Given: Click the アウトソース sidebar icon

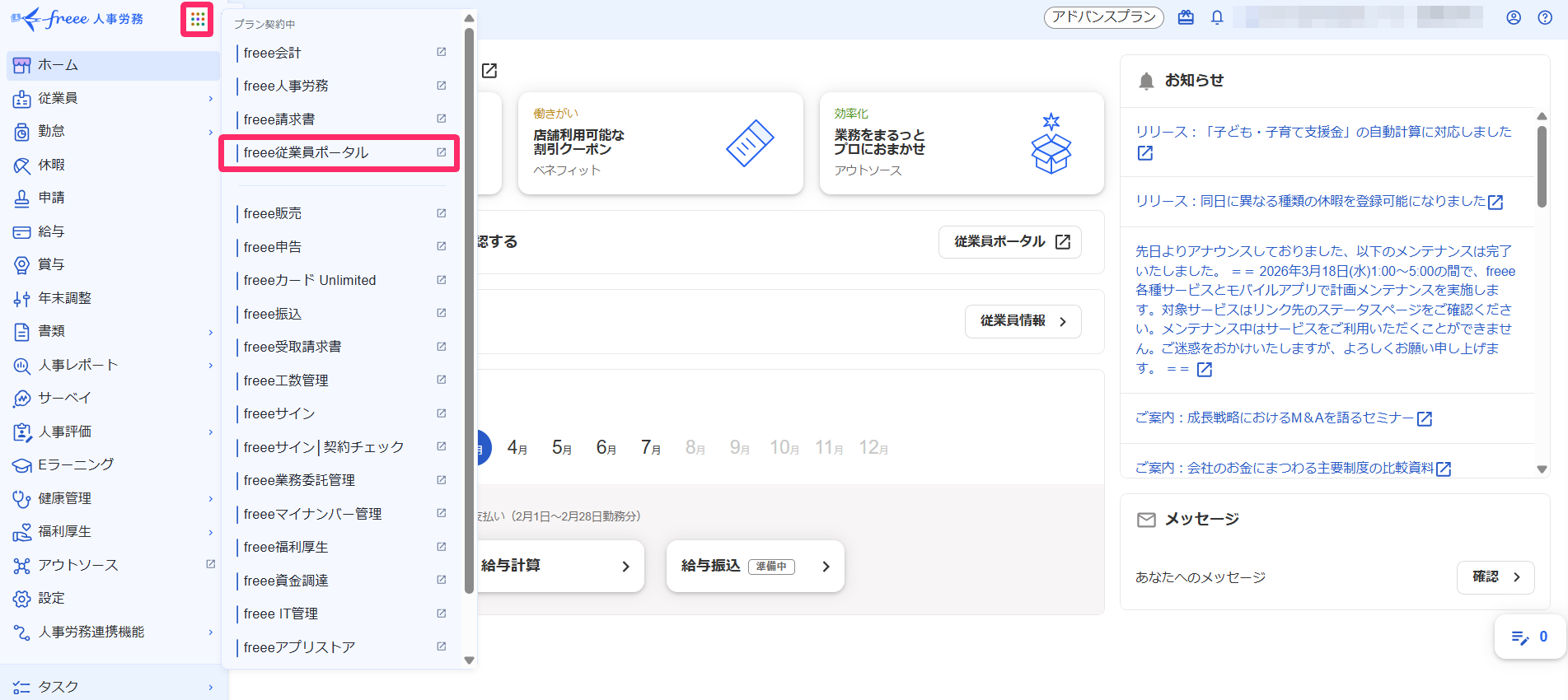Looking at the screenshot, I should [22, 565].
